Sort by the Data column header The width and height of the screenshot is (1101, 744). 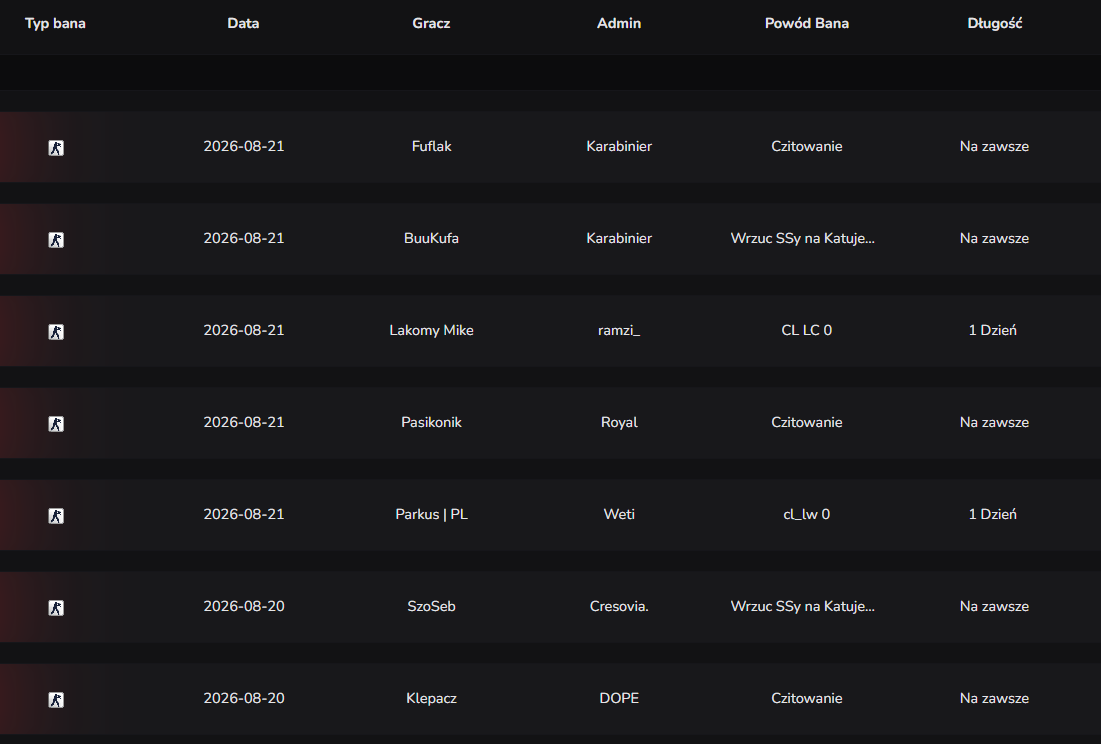click(x=243, y=23)
